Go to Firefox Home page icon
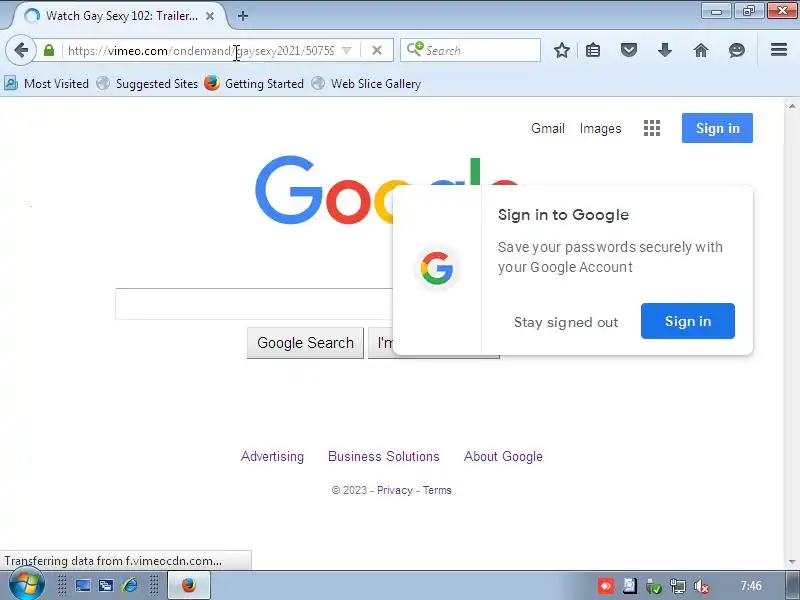This screenshot has width=800, height=600. point(701,50)
